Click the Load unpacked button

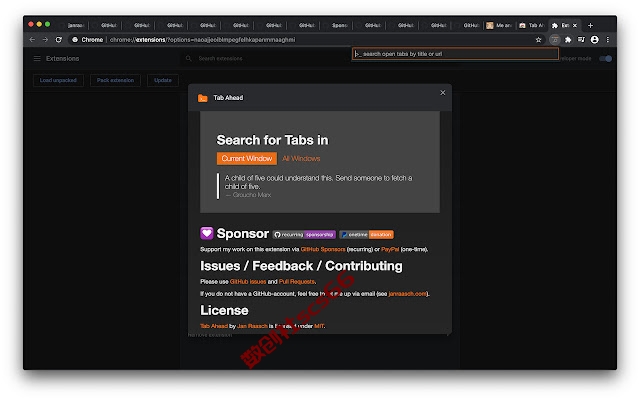point(58,80)
